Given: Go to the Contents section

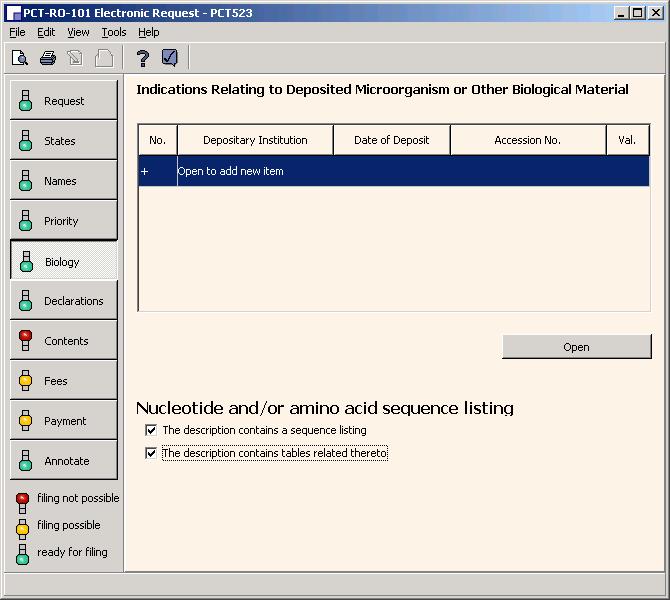Looking at the screenshot, I should (64, 341).
